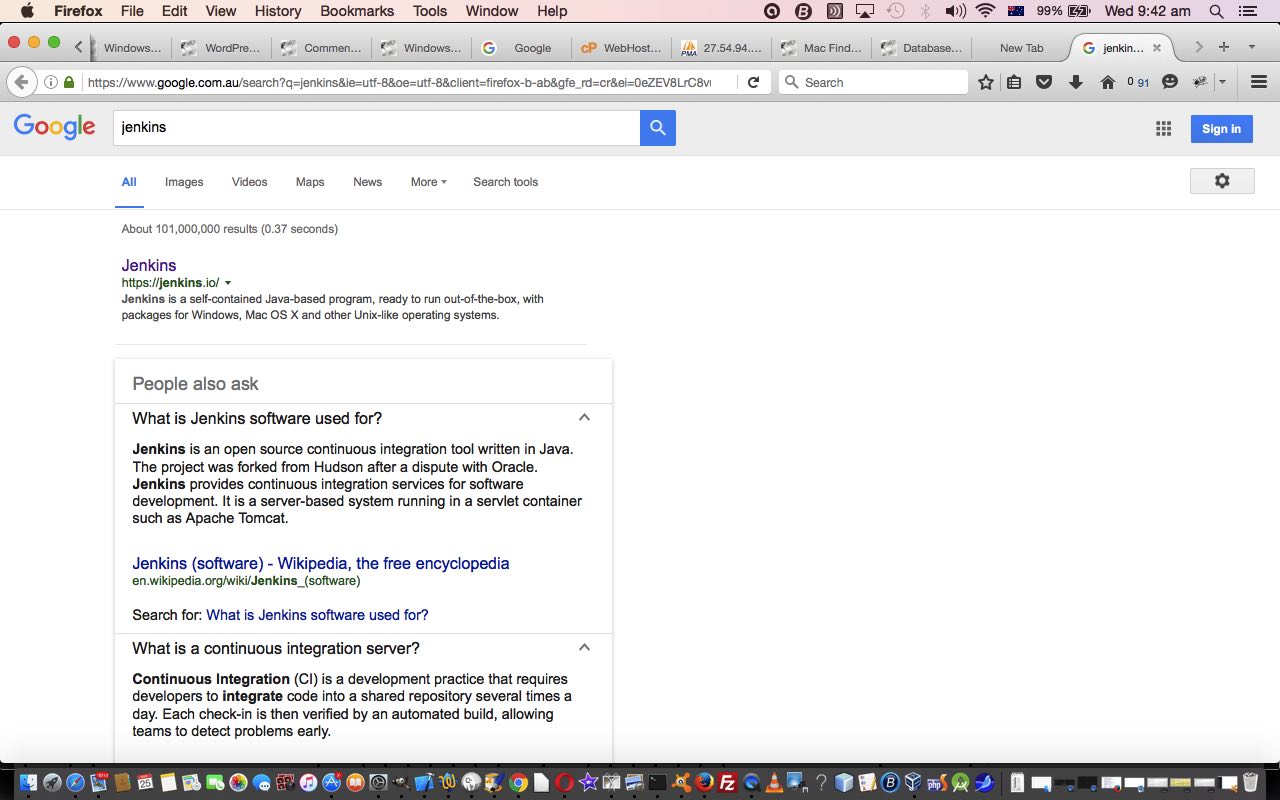Click the URL address bar

pyautogui.click(x=400, y=82)
